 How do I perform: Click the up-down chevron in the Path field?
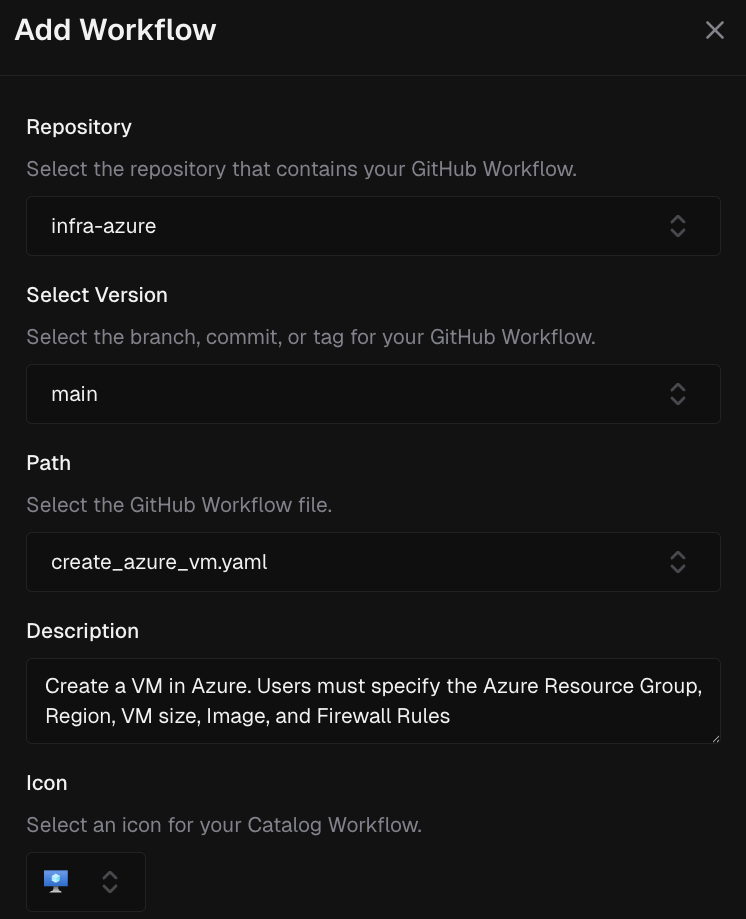(x=677, y=562)
